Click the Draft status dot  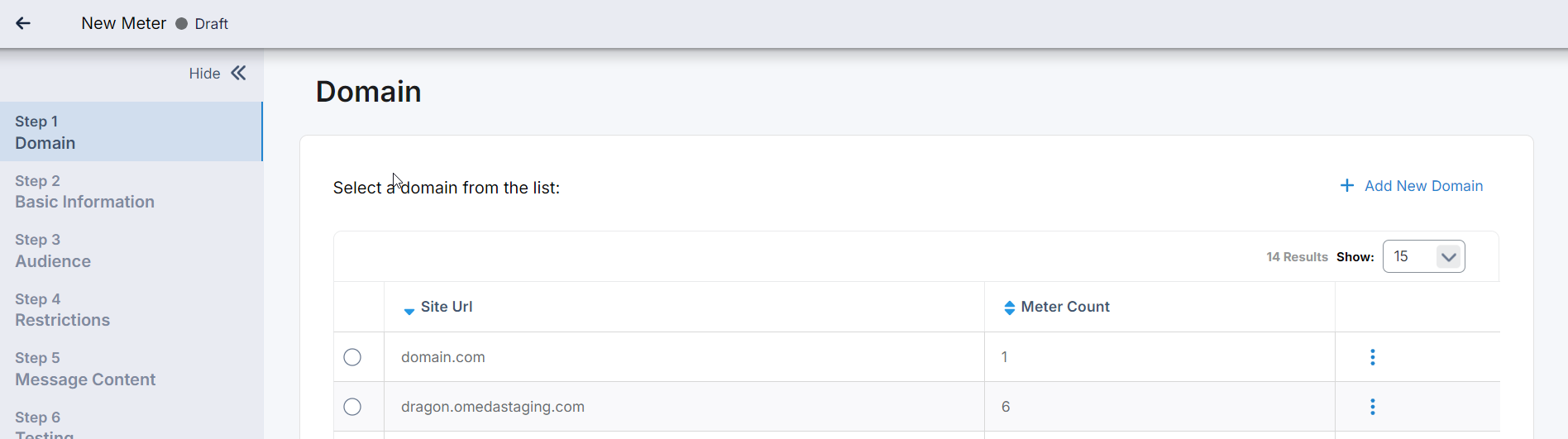tap(182, 24)
